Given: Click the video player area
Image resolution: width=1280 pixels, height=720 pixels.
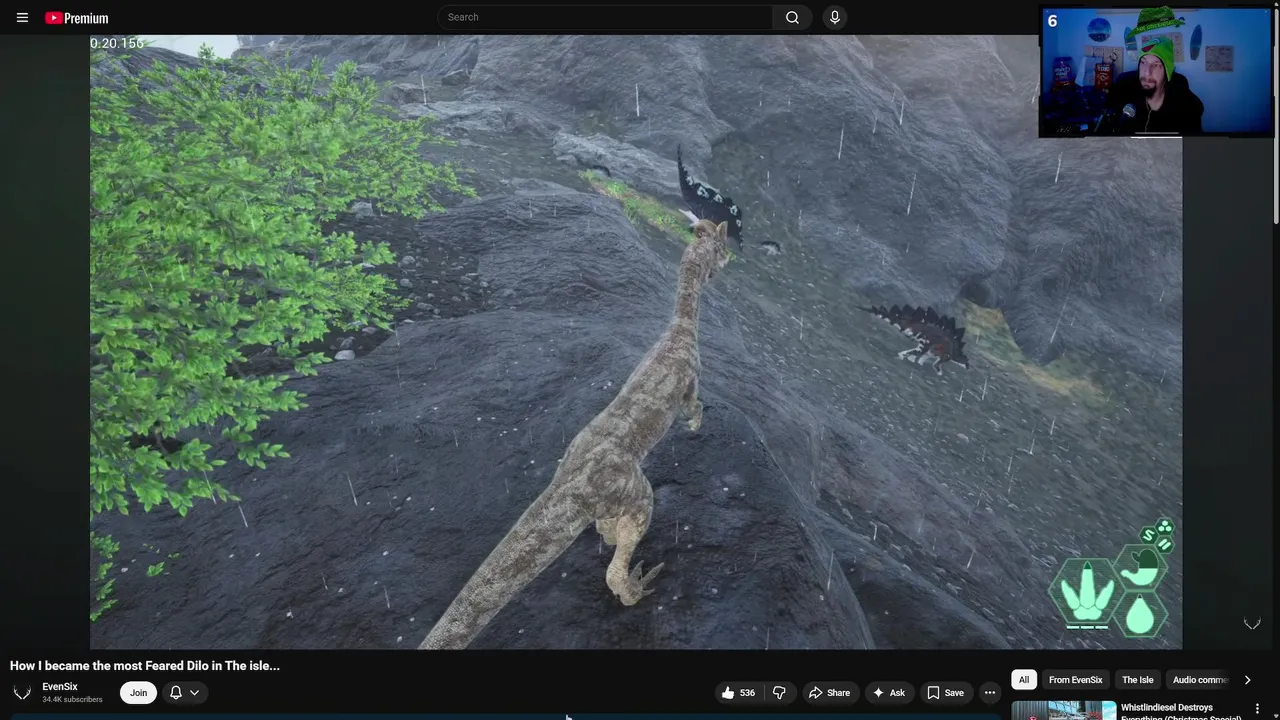Looking at the screenshot, I should 636,342.
